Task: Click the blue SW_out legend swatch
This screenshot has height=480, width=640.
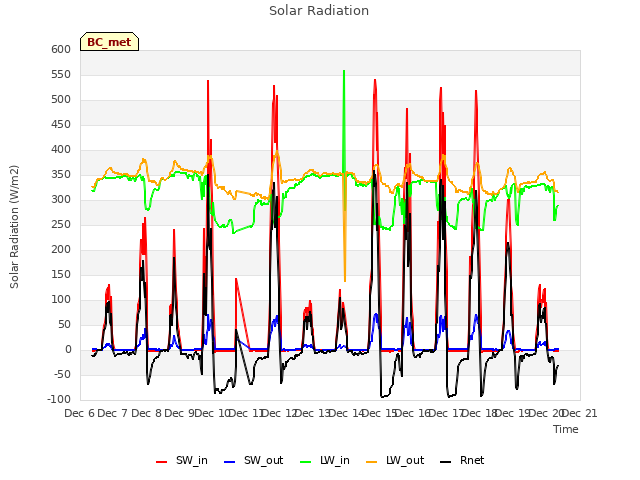Action: coord(230,462)
